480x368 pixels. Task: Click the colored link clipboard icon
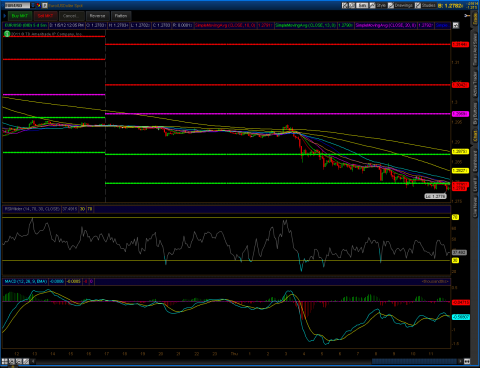pyautogui.click(x=38, y=5)
